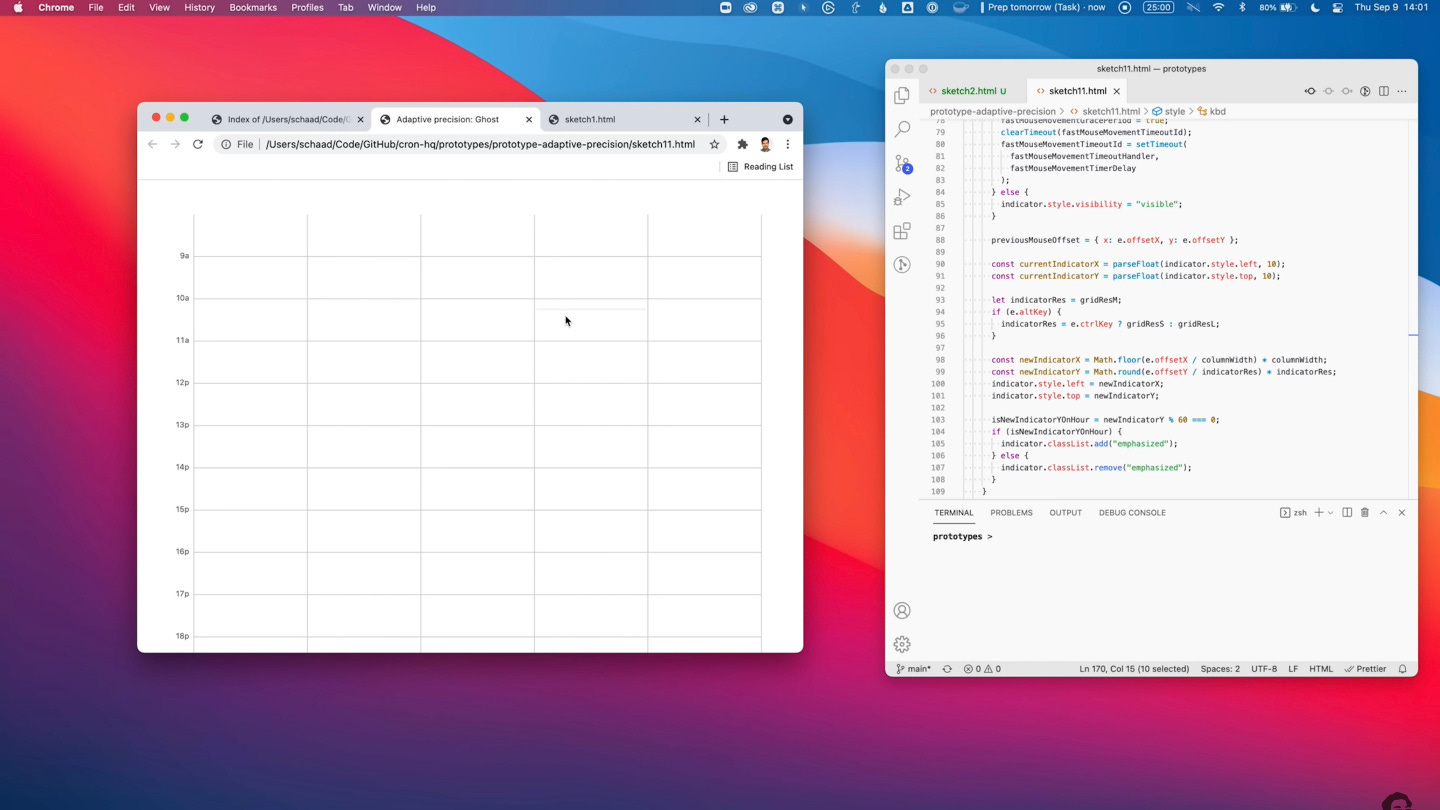Change the language mode via HTML

(x=1321, y=669)
